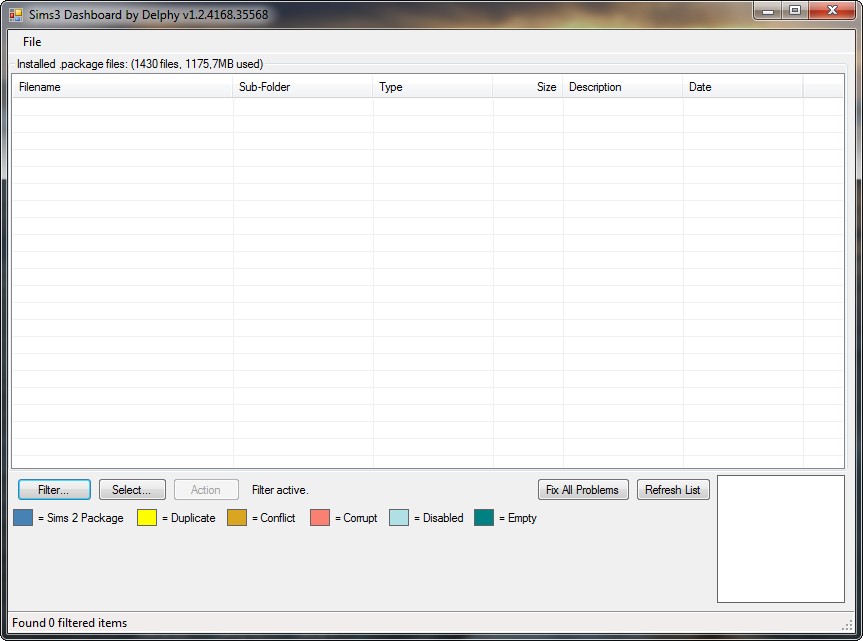Click the '= Disabled' legend label
Screen dimensions: 863x641
point(439,518)
